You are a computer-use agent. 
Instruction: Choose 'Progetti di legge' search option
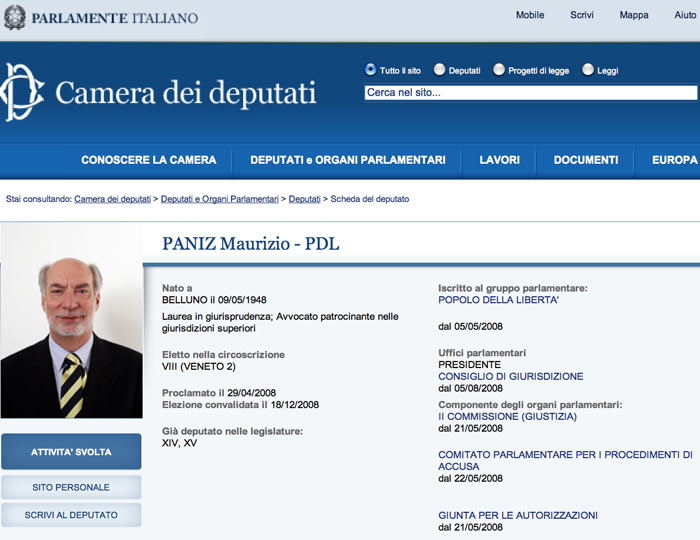[x=499, y=70]
